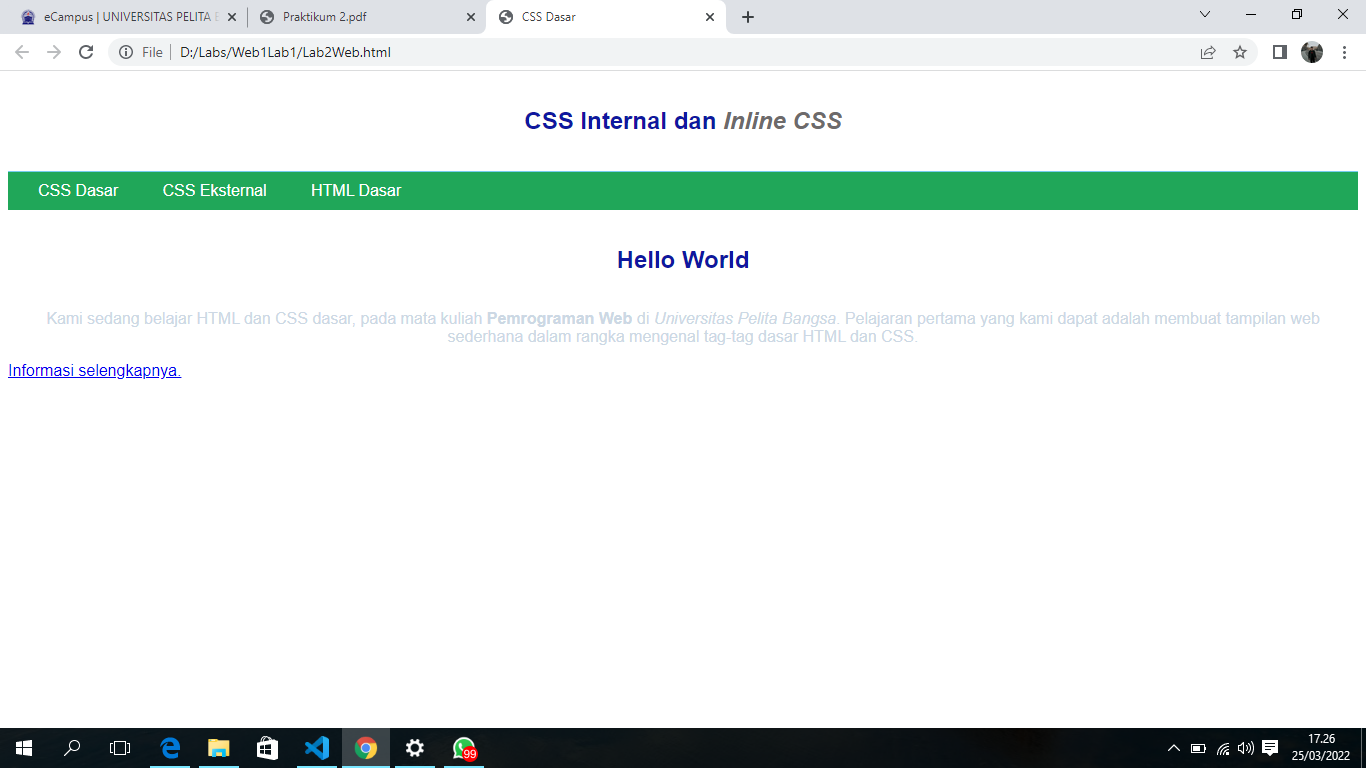
Task: Open Windows Settings from the taskbar
Action: click(x=415, y=747)
